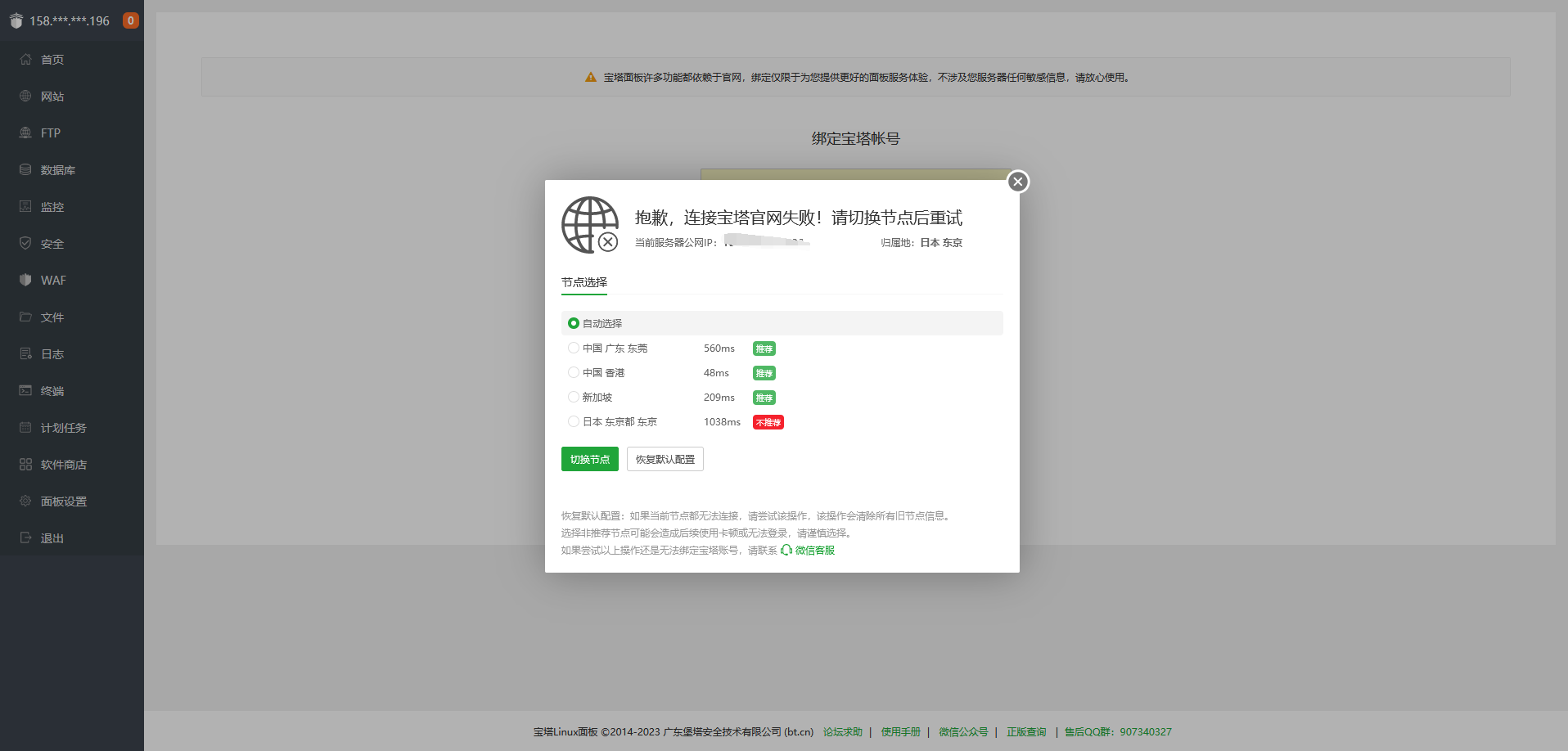The image size is (1568, 751).
Task: Open the 论坛求助 footer link
Action: [x=843, y=732]
